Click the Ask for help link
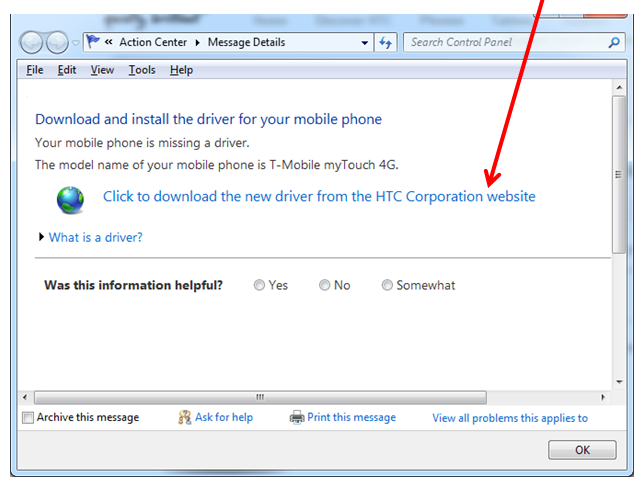The height and width of the screenshot is (483, 644). click(x=224, y=417)
